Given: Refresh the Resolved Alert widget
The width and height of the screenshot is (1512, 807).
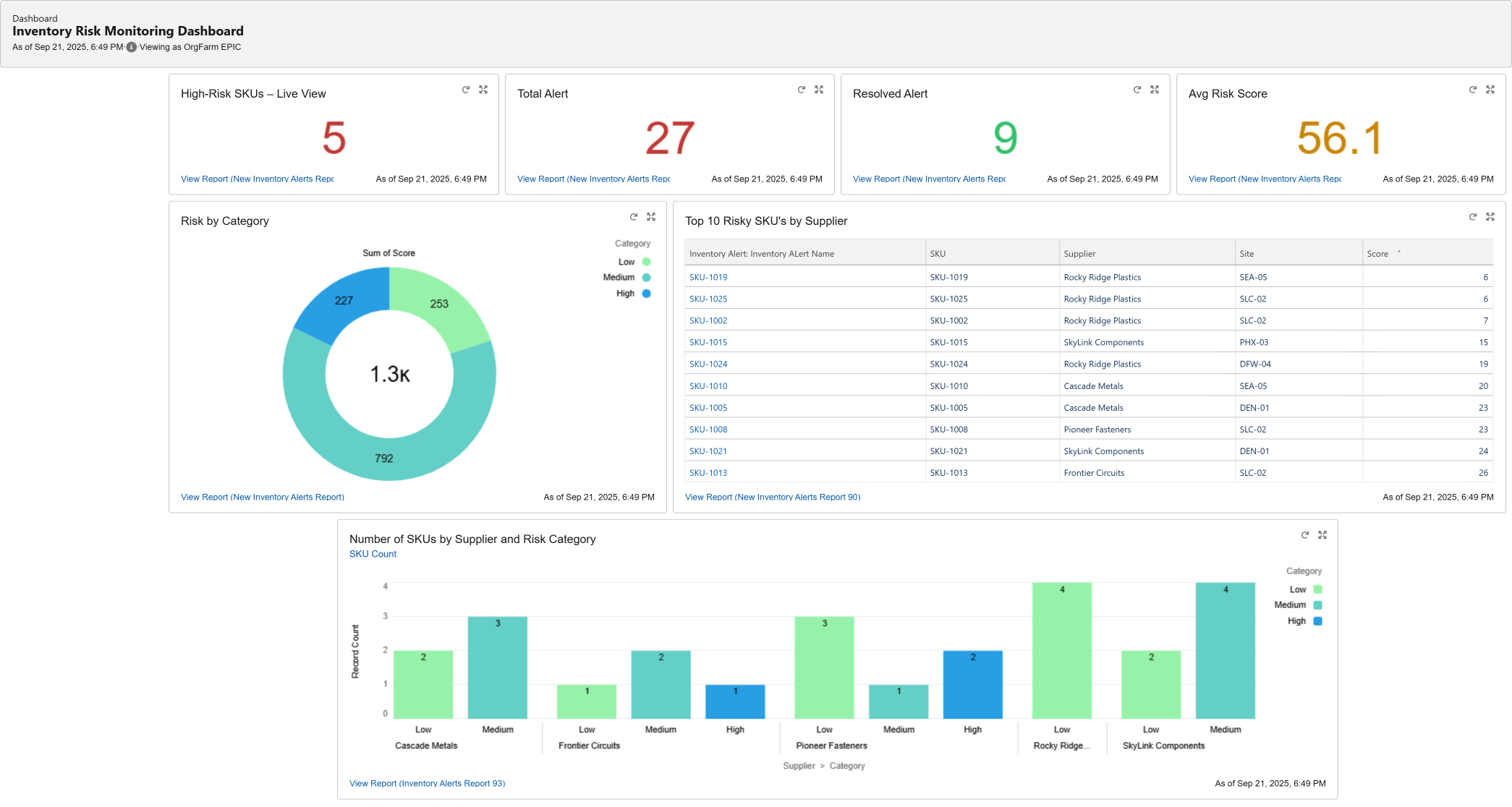Looking at the screenshot, I should tap(1137, 90).
